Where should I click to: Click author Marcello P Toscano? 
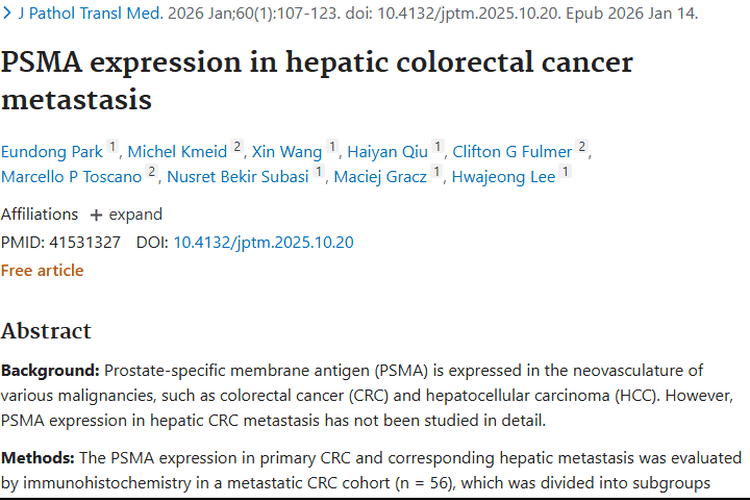tap(71, 177)
